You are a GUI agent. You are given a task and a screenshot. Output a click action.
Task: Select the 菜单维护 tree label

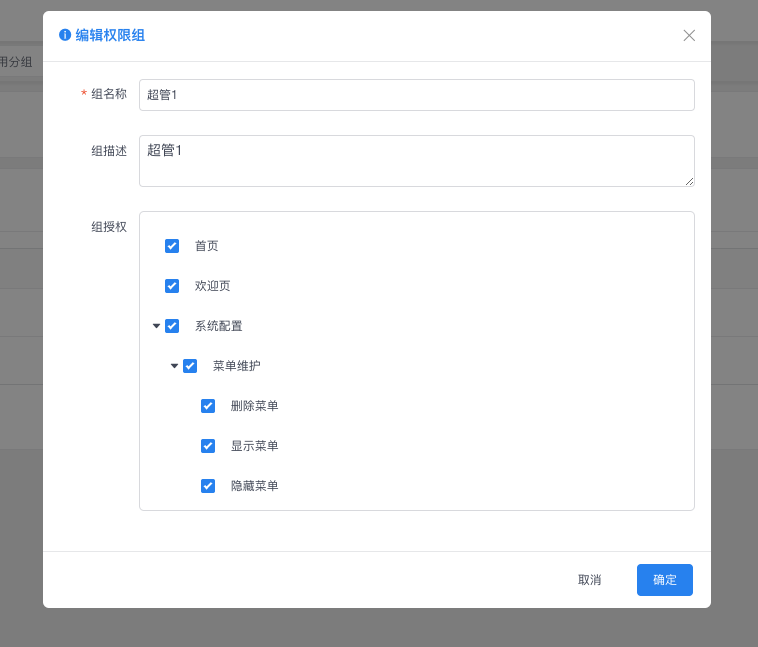pos(236,366)
